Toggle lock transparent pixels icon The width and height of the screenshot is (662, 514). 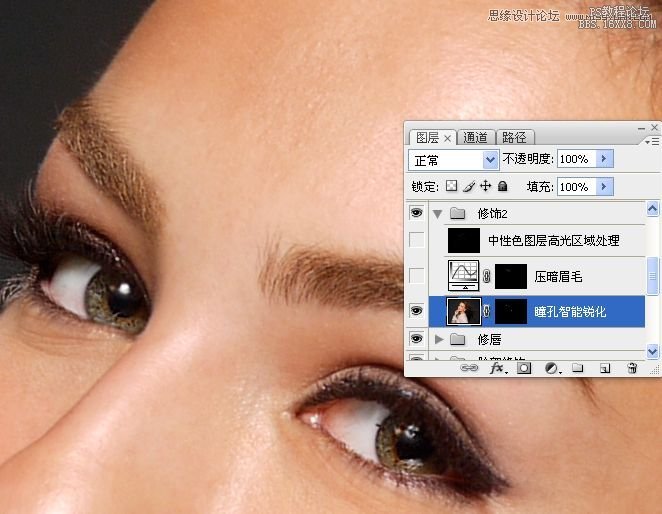coord(451,186)
